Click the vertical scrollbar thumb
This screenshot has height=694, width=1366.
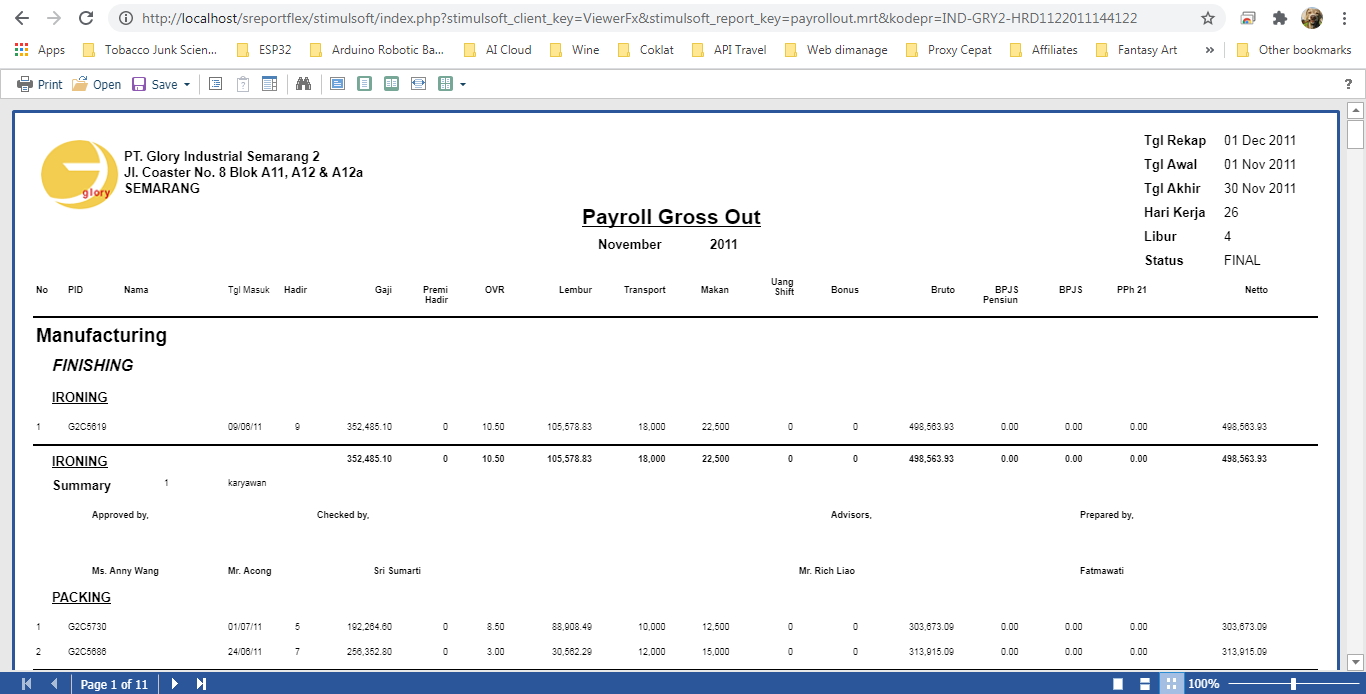point(1356,134)
